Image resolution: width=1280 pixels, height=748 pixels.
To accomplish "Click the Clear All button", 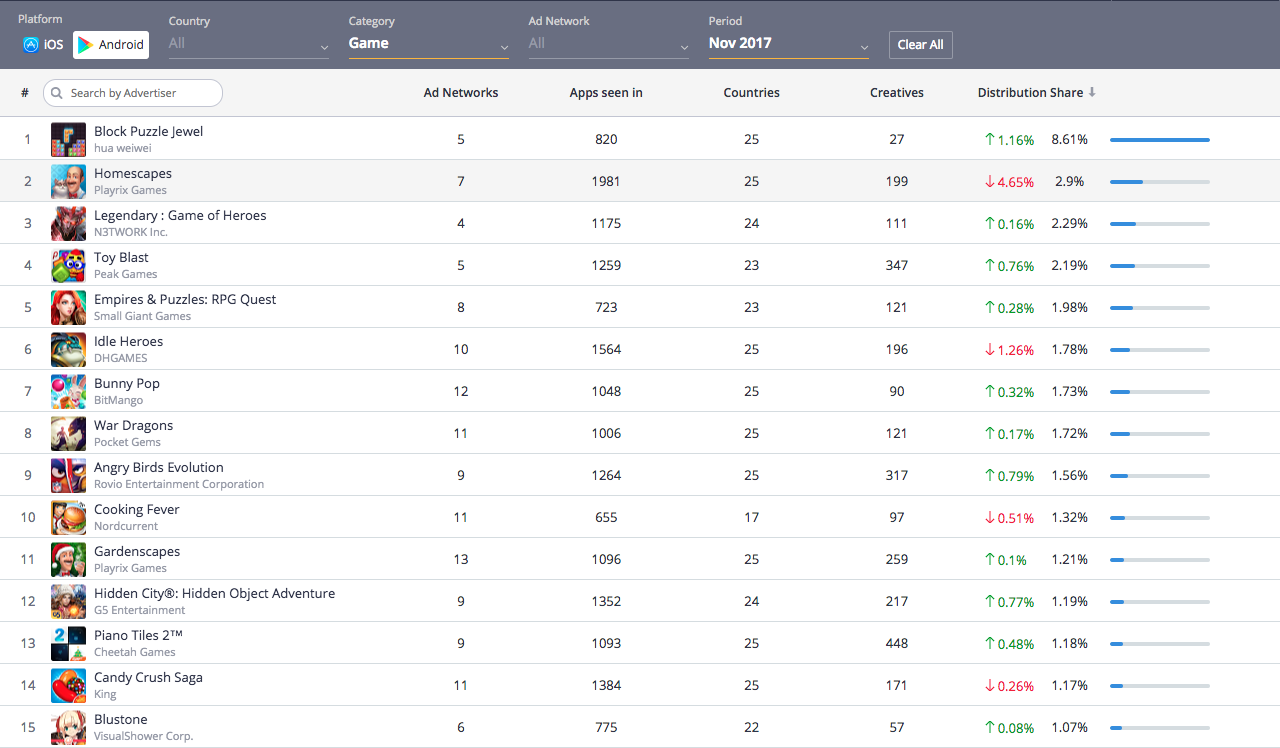I will pyautogui.click(x=920, y=45).
